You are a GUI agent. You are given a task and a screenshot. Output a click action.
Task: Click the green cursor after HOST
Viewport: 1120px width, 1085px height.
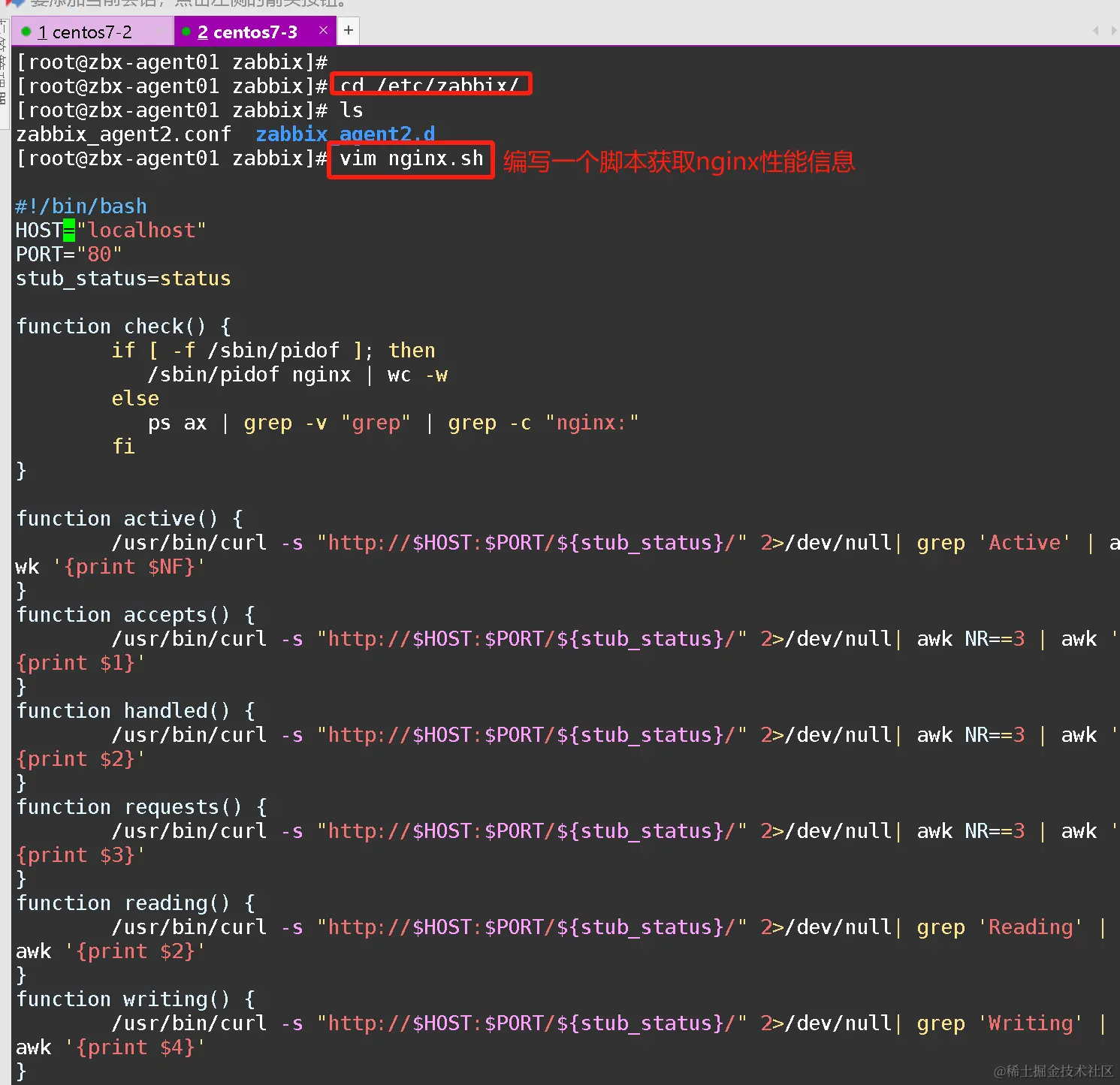click(x=69, y=231)
